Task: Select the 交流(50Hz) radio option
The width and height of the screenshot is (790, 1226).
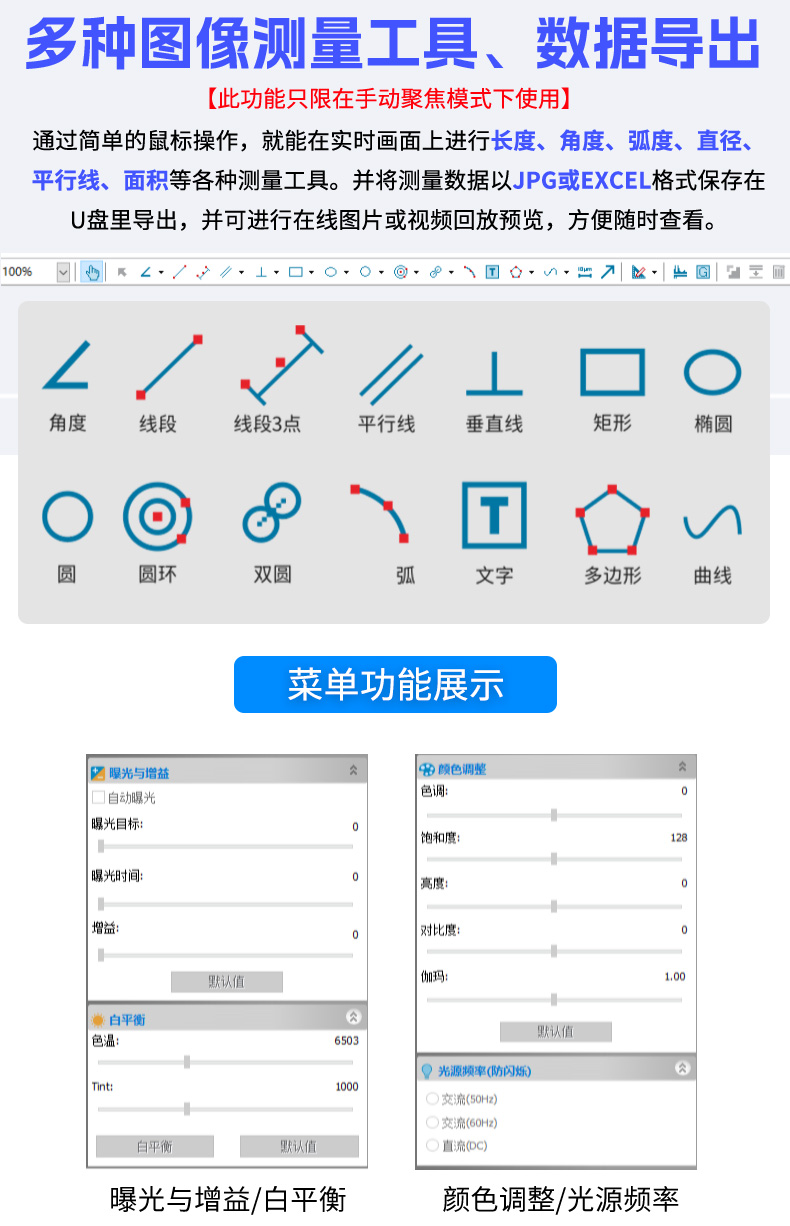Action: click(x=432, y=1099)
